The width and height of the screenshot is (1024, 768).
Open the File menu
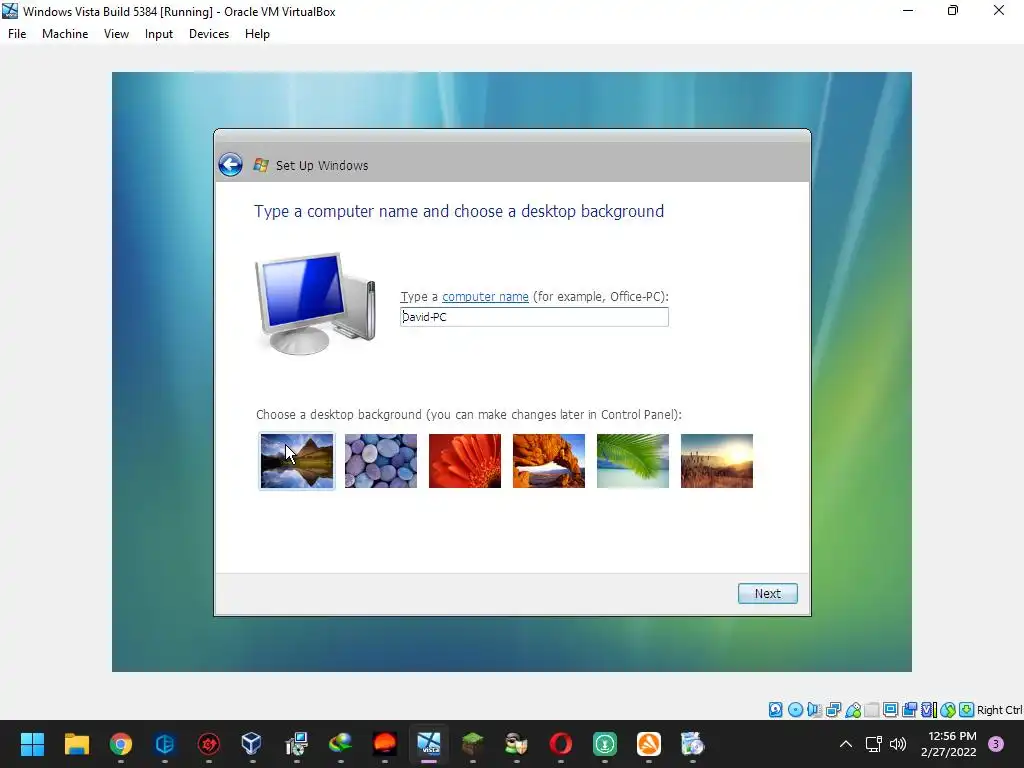(x=17, y=34)
